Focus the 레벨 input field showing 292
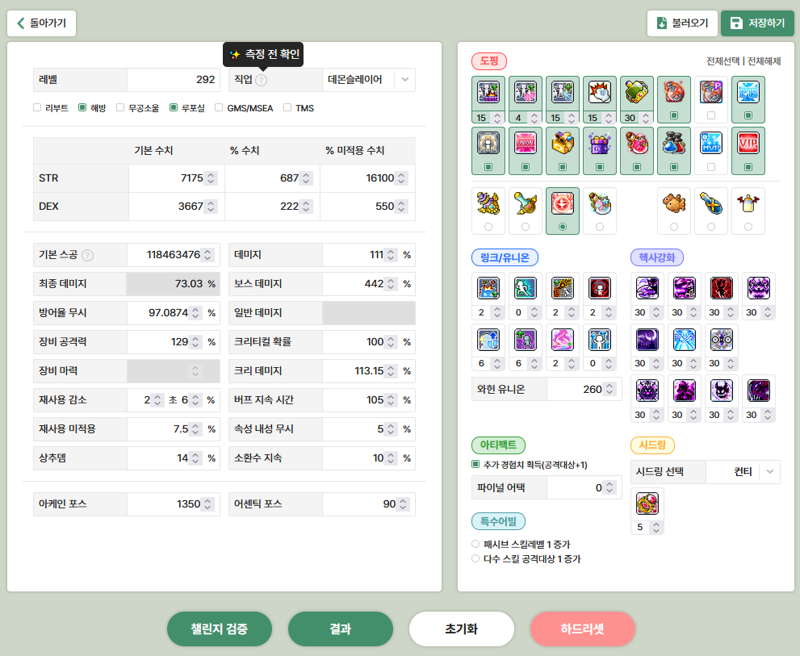Screen dimensions: 800x656 (173, 80)
